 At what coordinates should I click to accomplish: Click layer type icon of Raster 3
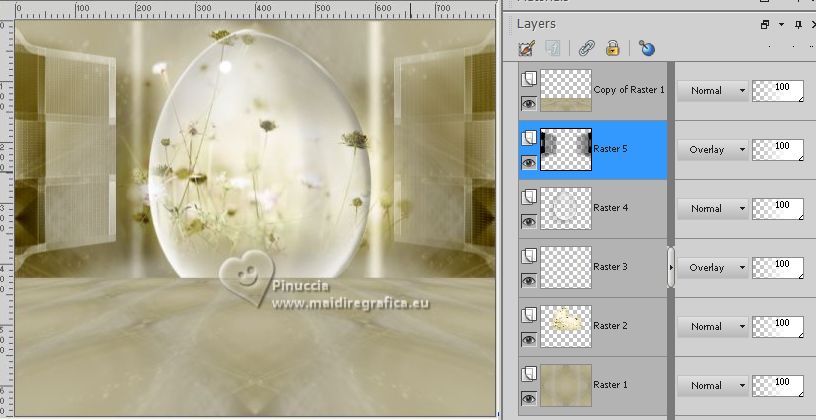pyautogui.click(x=529, y=256)
